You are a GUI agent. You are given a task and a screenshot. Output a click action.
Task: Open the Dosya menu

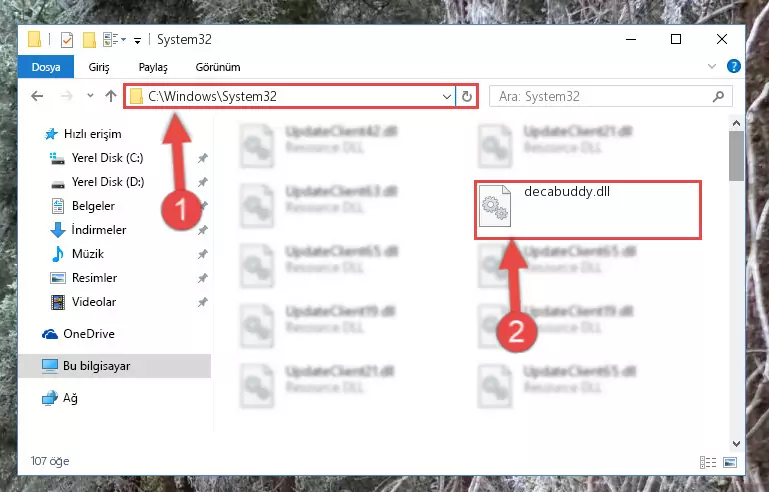click(x=46, y=67)
